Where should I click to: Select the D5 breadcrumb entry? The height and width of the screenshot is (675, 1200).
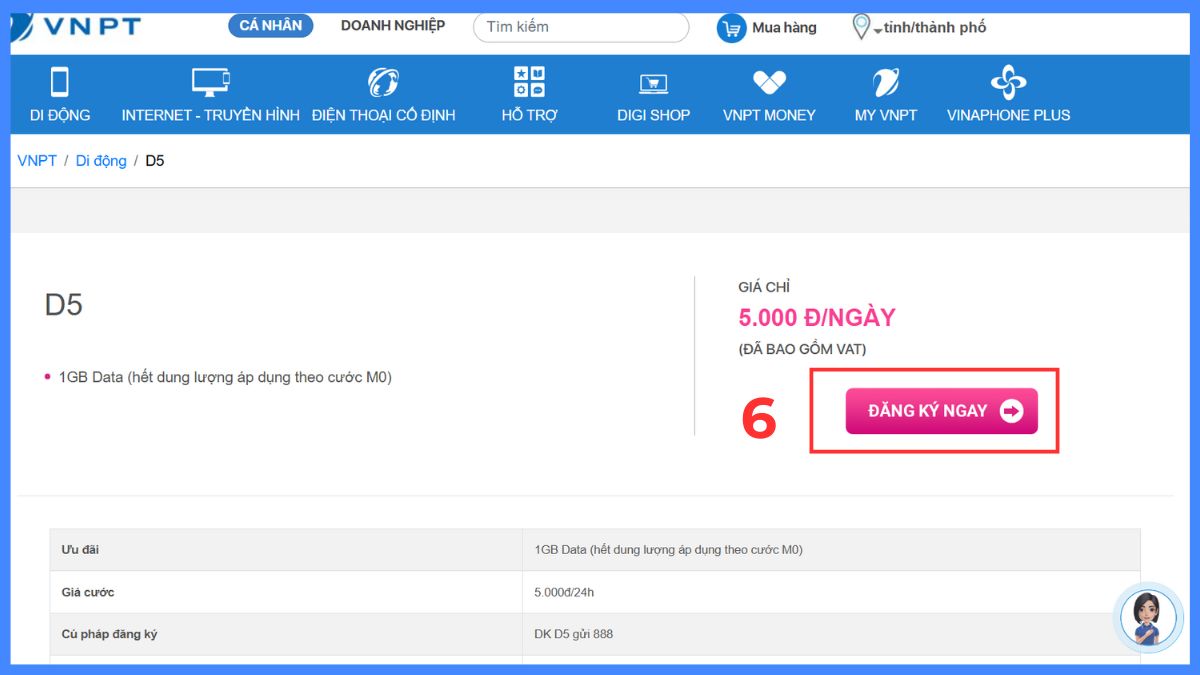(156, 160)
